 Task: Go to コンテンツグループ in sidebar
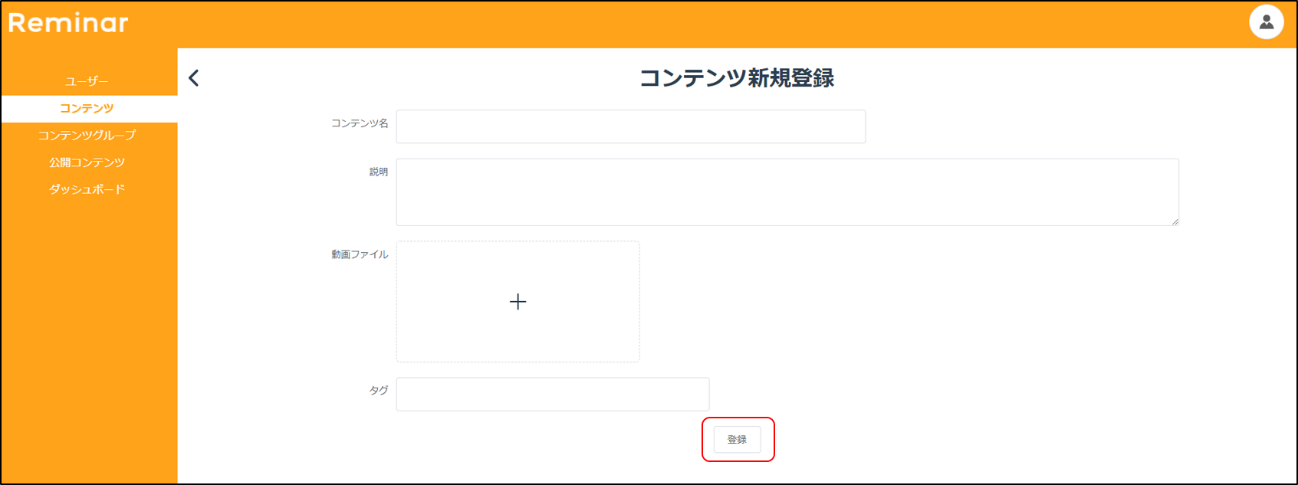[x=87, y=135]
